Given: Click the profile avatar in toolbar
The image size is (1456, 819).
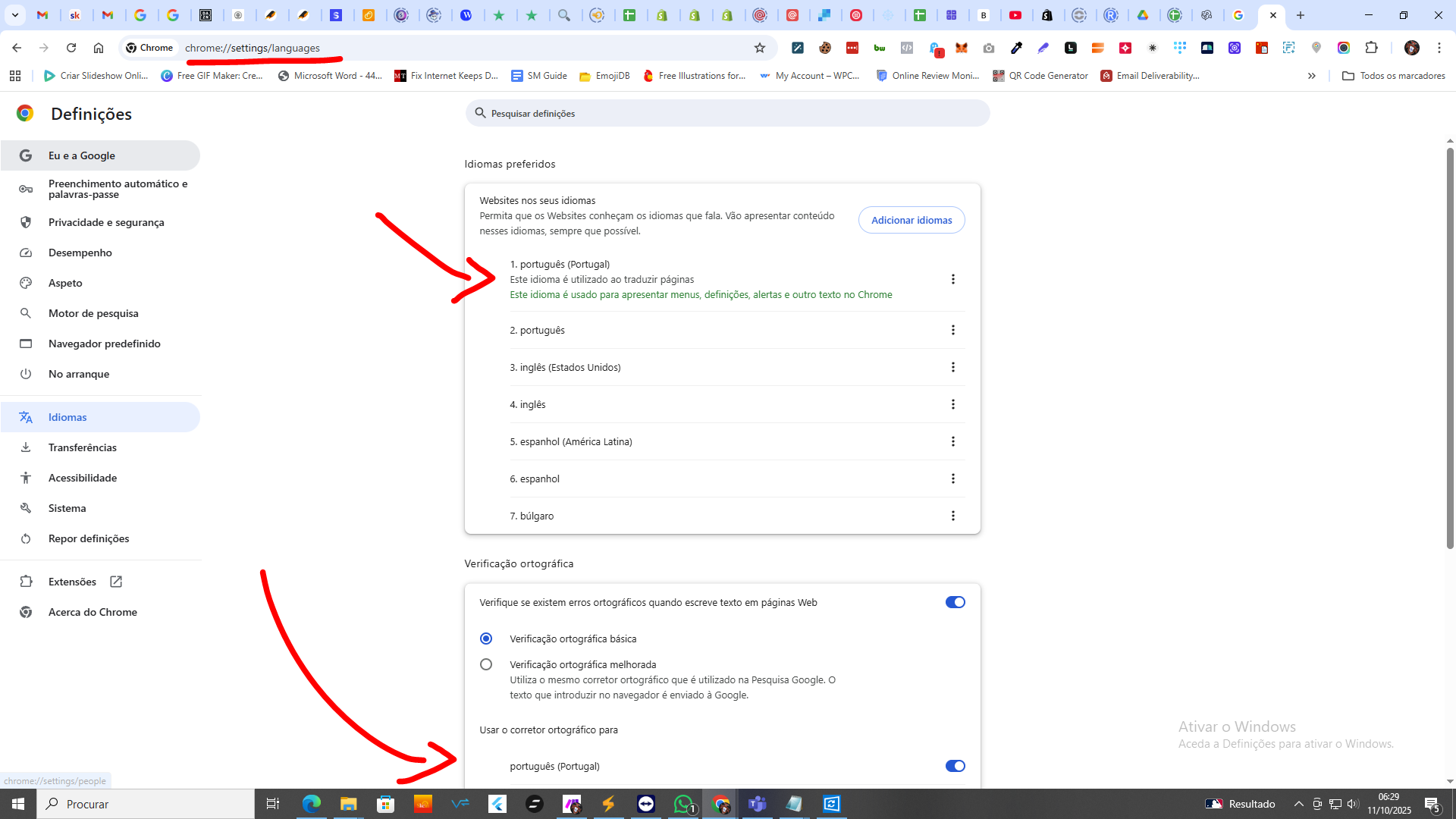Looking at the screenshot, I should click(1411, 48).
